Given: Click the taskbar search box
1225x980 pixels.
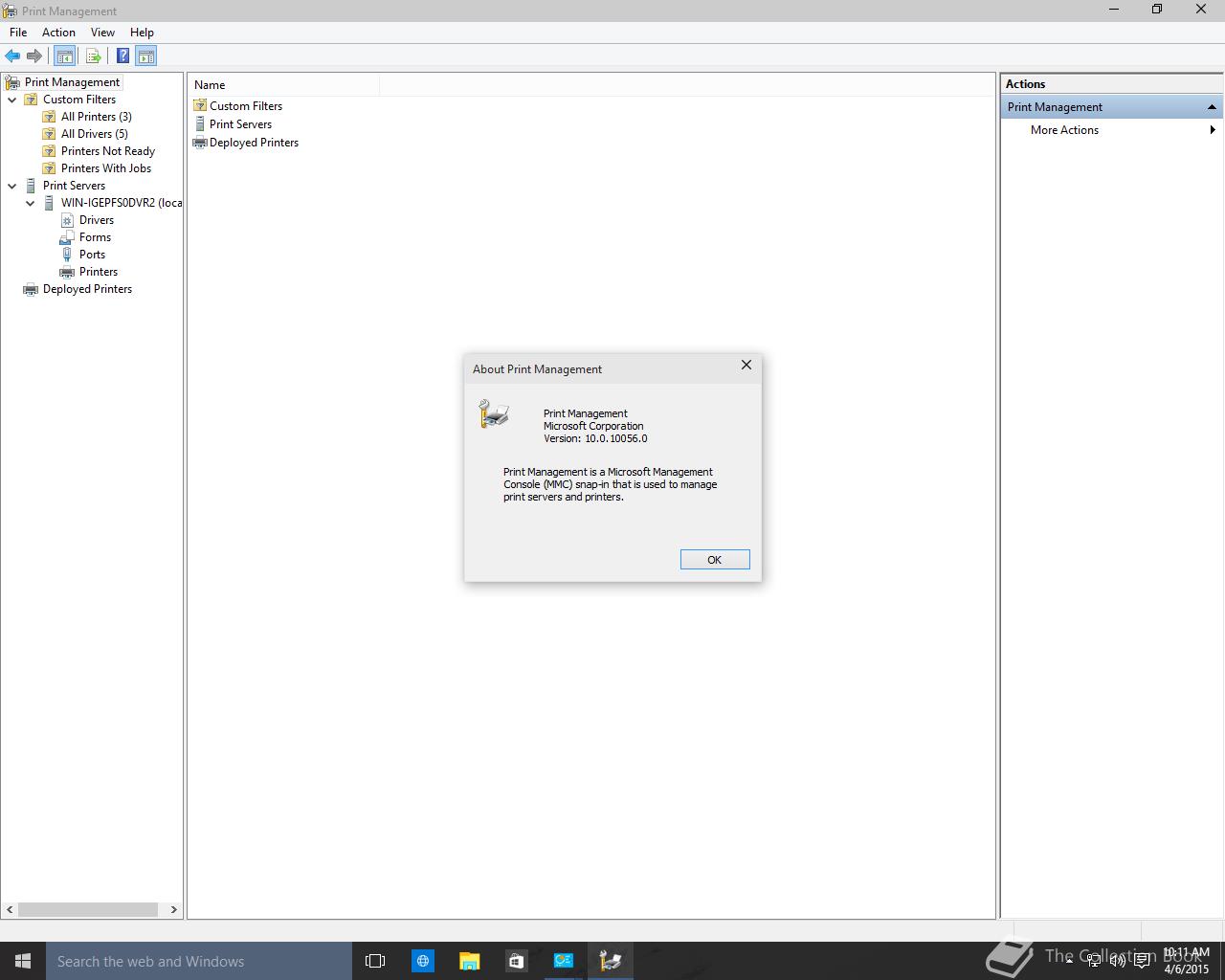Looking at the screenshot, I should [x=199, y=961].
